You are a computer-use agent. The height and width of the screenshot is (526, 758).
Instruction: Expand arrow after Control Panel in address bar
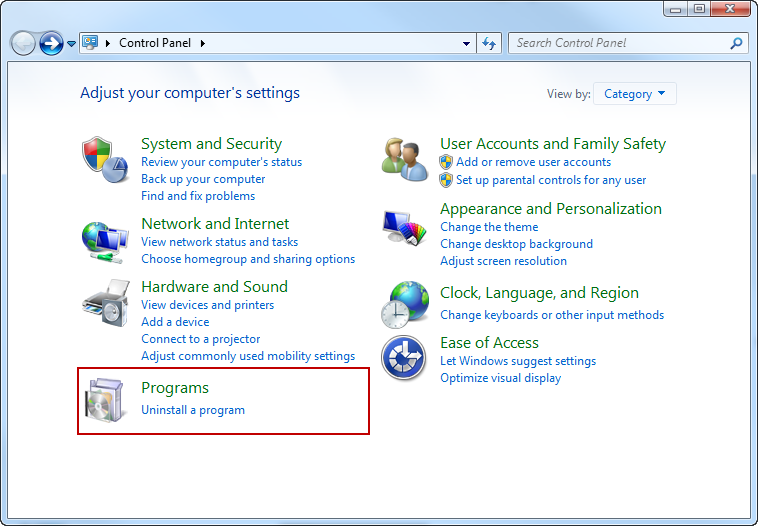click(x=203, y=44)
